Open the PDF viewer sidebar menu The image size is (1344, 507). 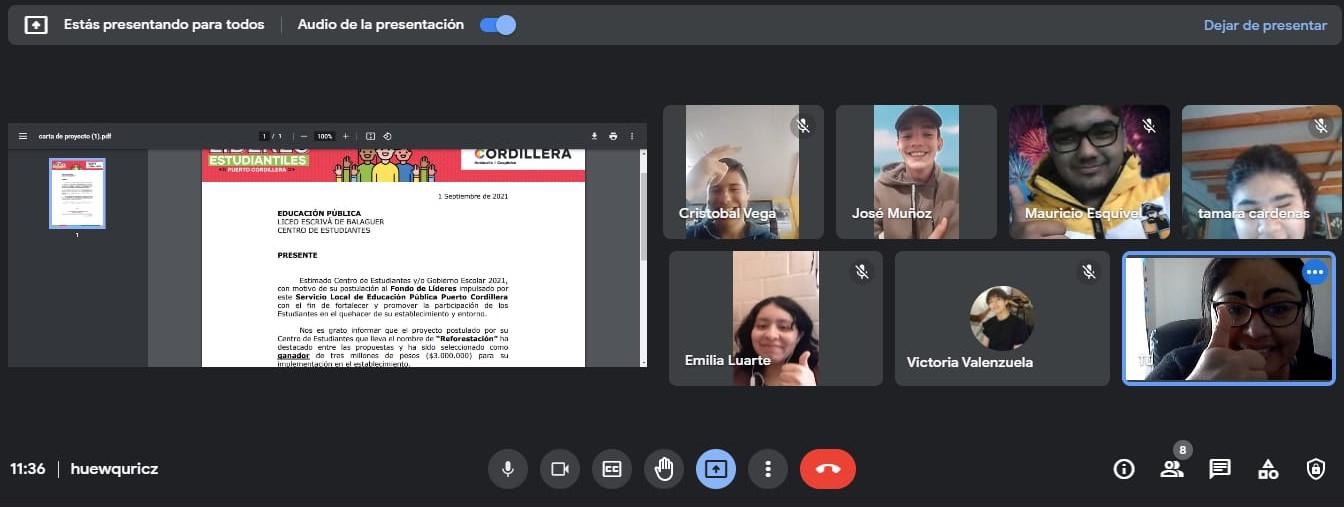tap(23, 136)
